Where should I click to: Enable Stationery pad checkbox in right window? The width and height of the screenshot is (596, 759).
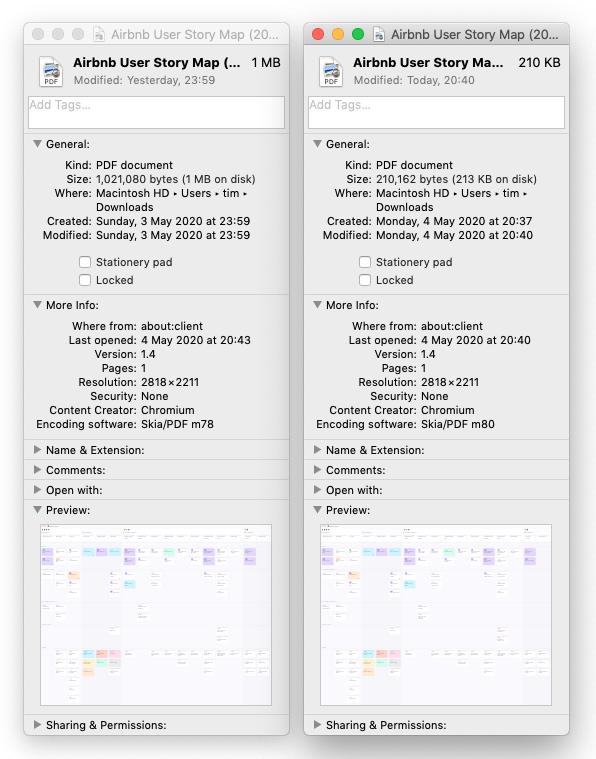coord(365,262)
